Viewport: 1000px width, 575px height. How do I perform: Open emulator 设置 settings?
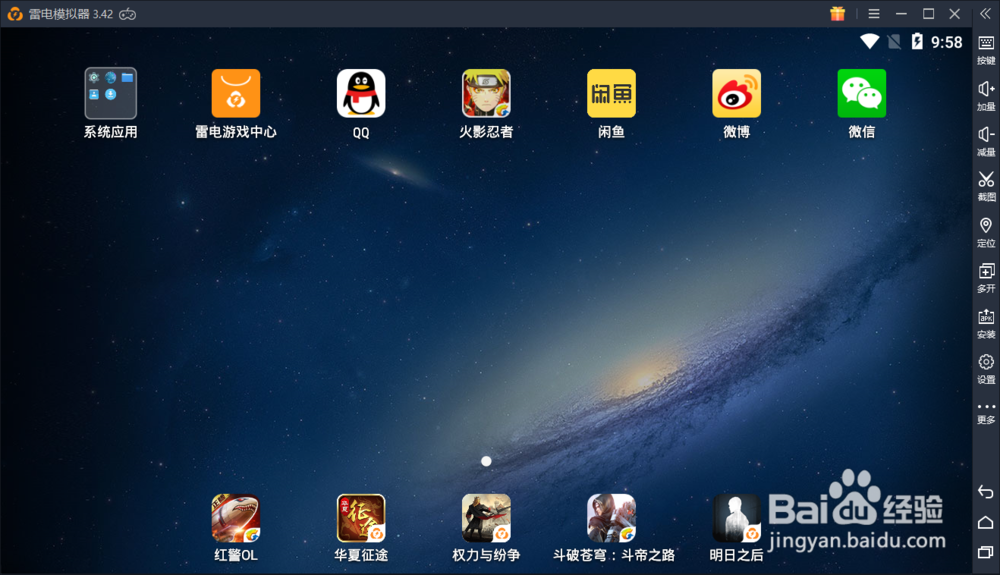tap(986, 369)
